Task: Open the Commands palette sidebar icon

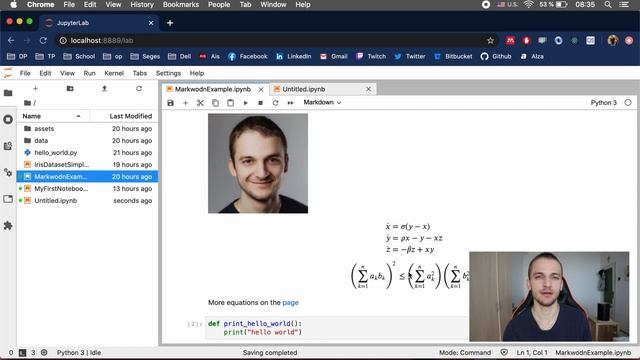Action: click(x=8, y=146)
